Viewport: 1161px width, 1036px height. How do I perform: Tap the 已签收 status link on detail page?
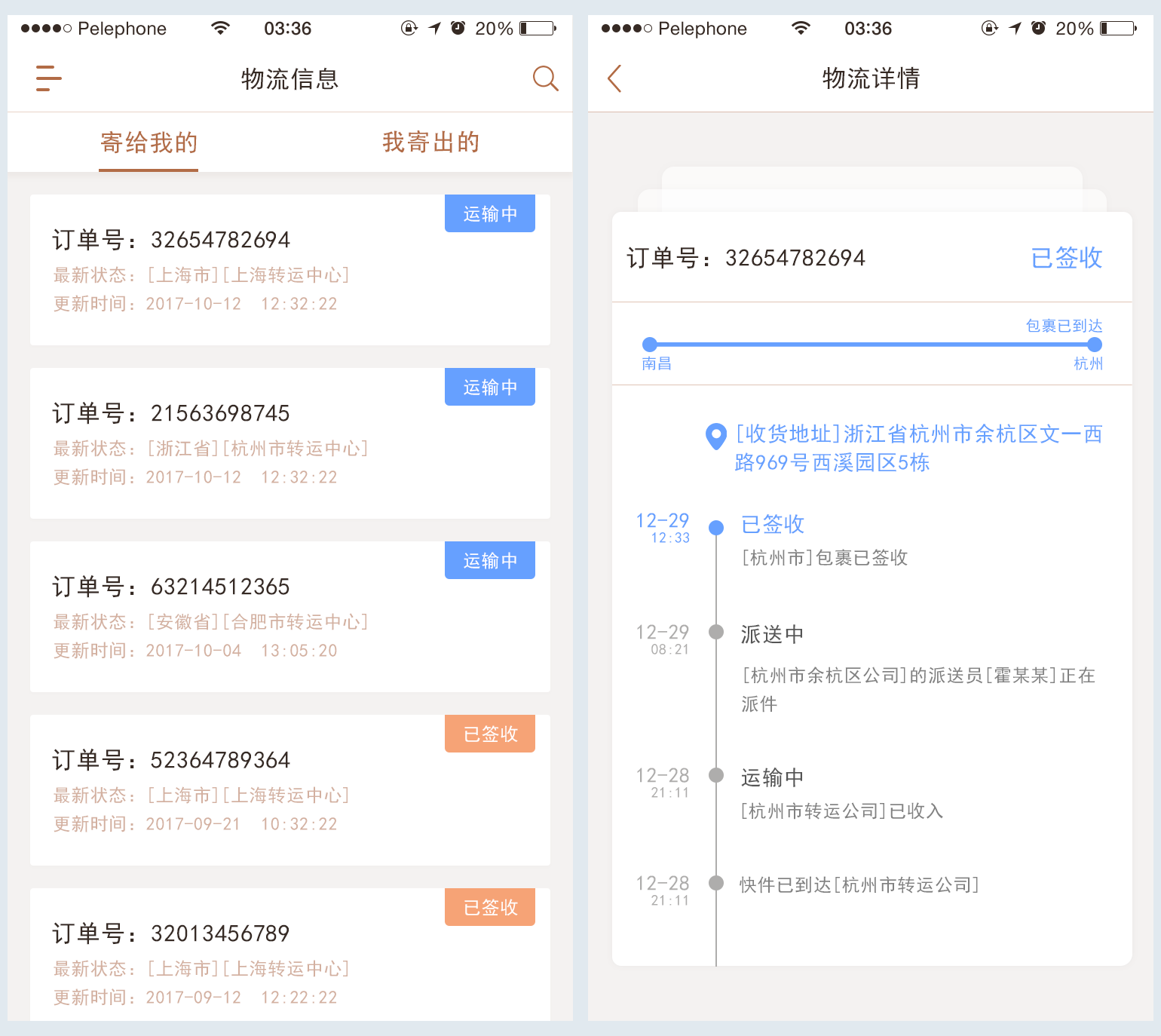(x=1065, y=258)
